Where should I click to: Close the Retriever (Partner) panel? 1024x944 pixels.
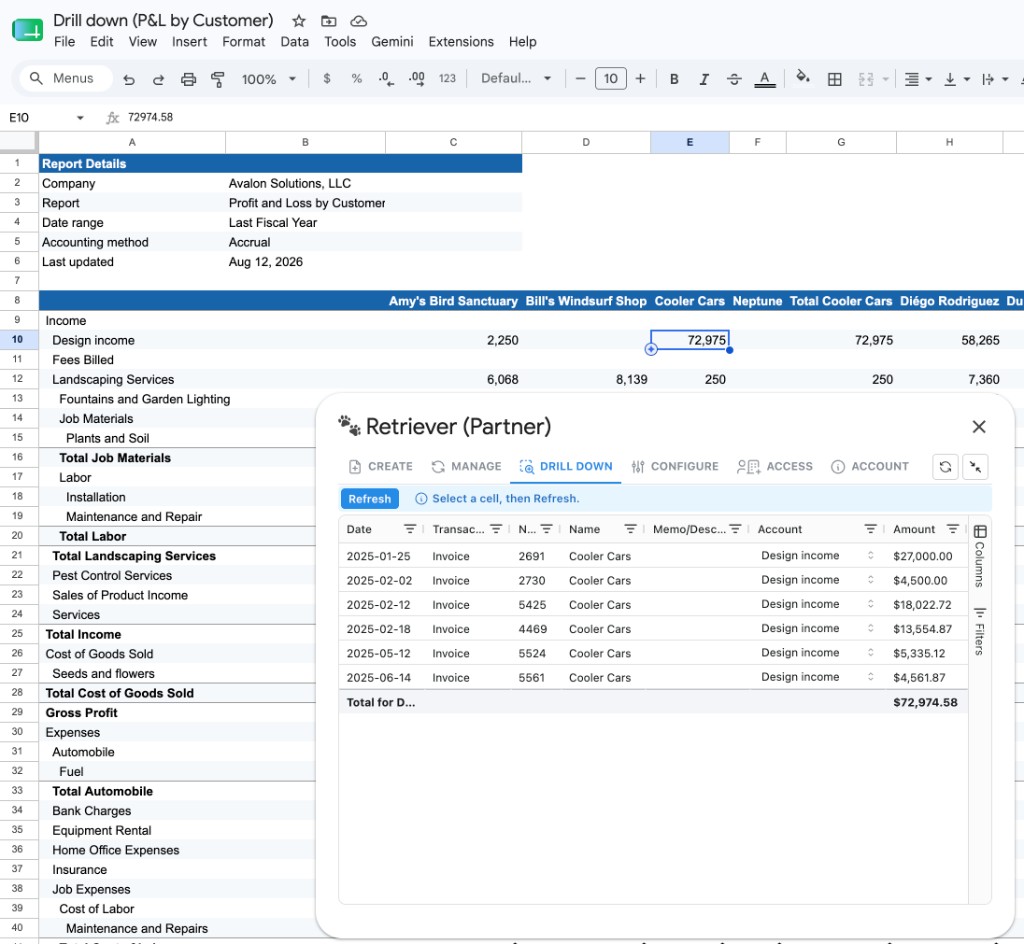pyautogui.click(x=978, y=427)
